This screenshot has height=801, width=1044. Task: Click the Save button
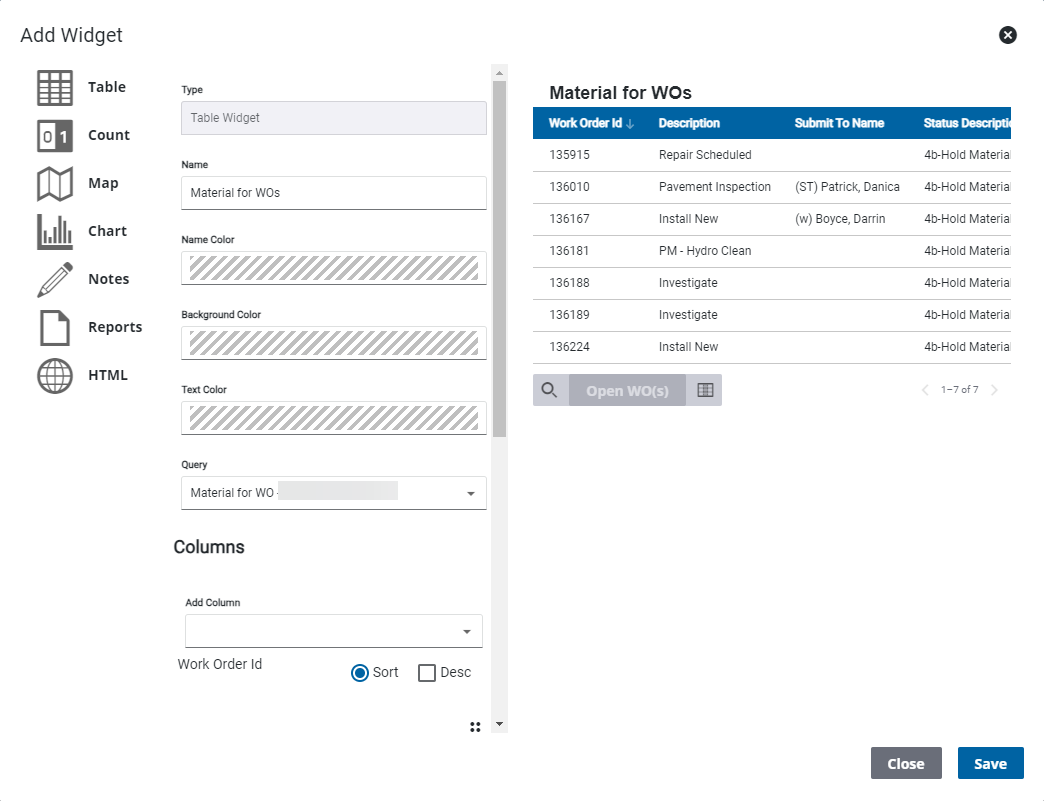point(990,763)
